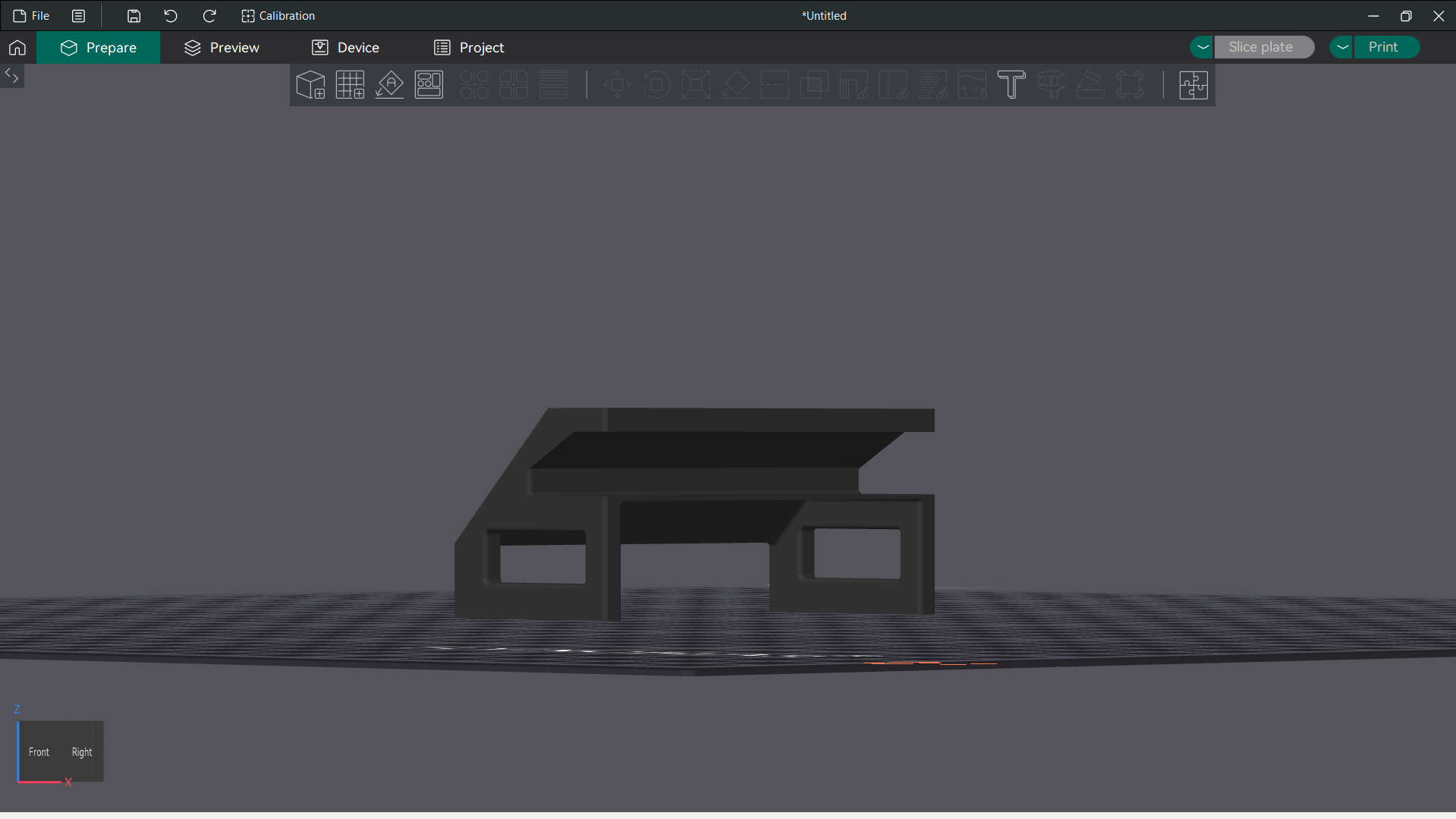The width and height of the screenshot is (1456, 819).
Task: Select the Move tool
Action: click(x=617, y=85)
